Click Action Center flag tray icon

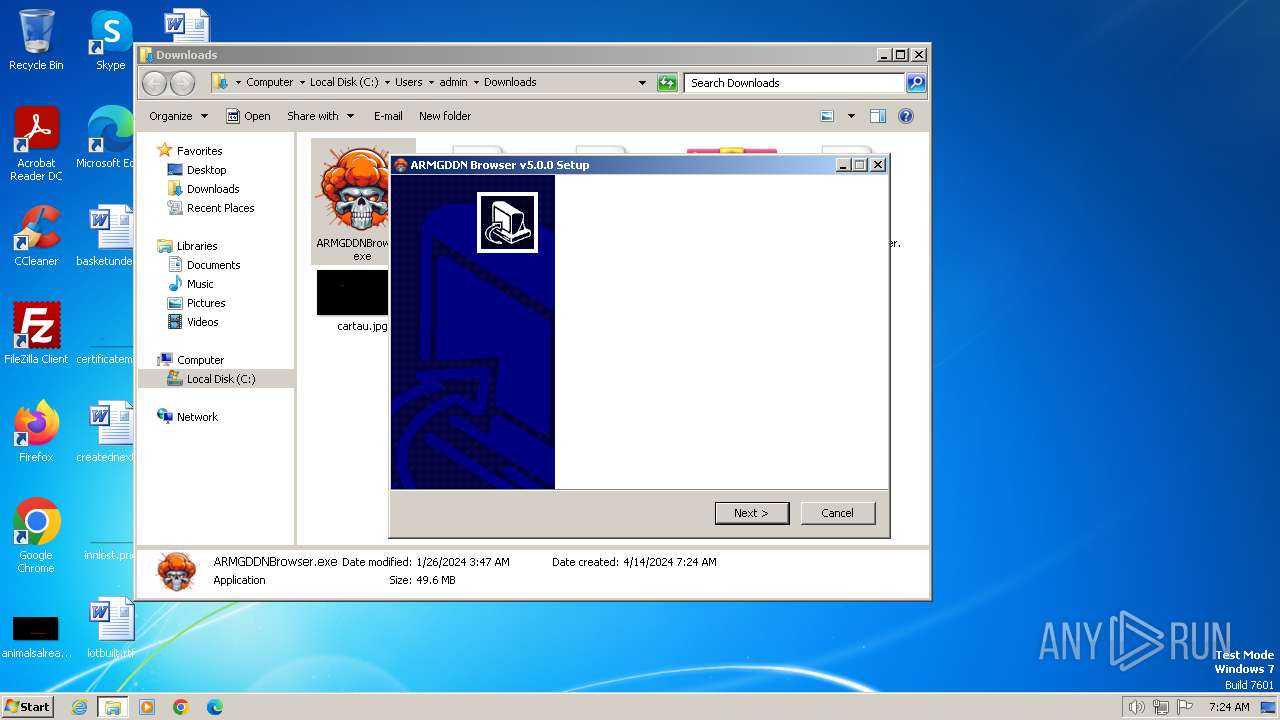click(1185, 707)
